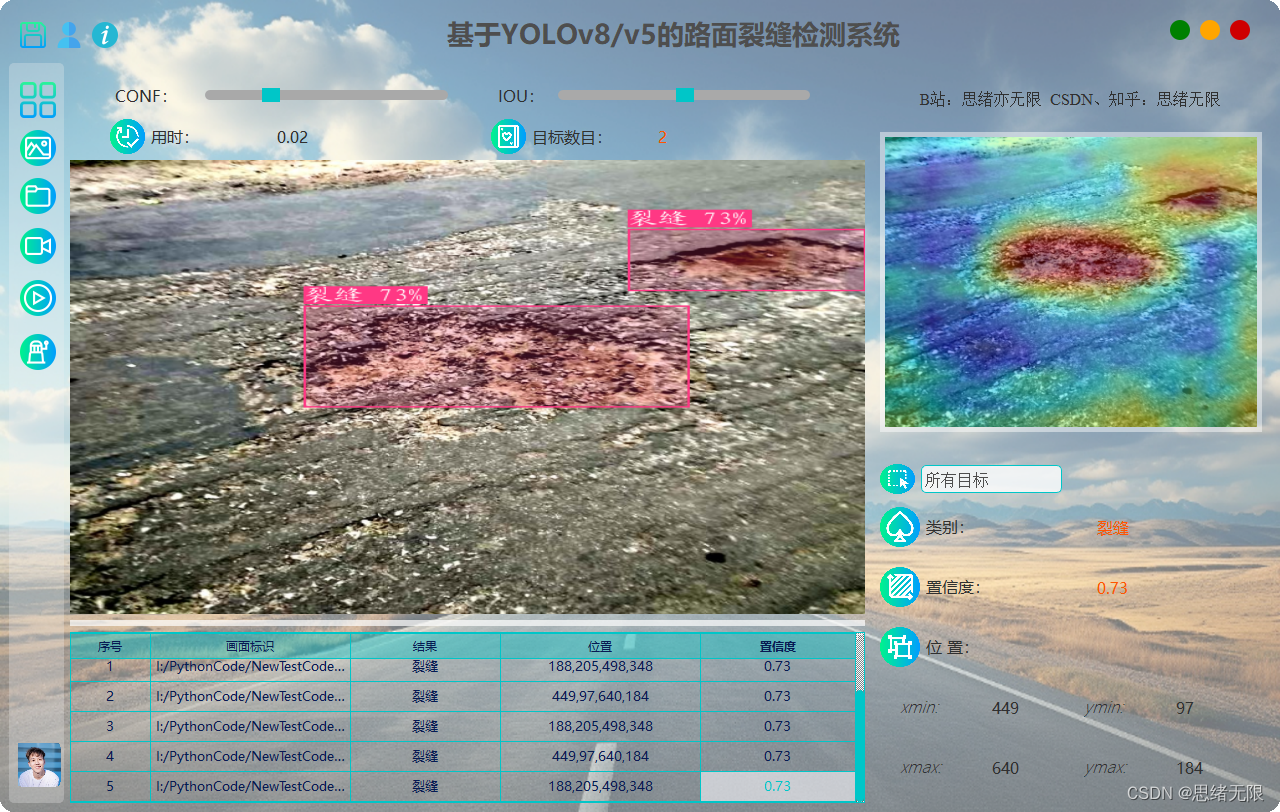Adjust the IOU threshold slider

click(684, 94)
